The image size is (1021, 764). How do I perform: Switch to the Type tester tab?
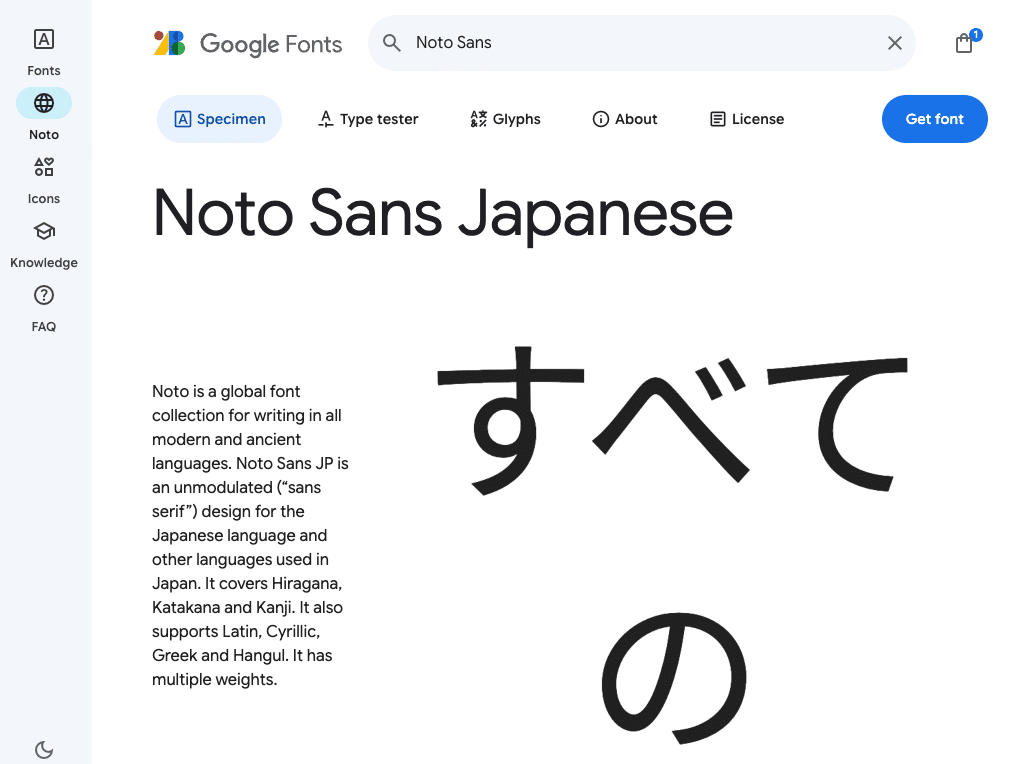[367, 119]
